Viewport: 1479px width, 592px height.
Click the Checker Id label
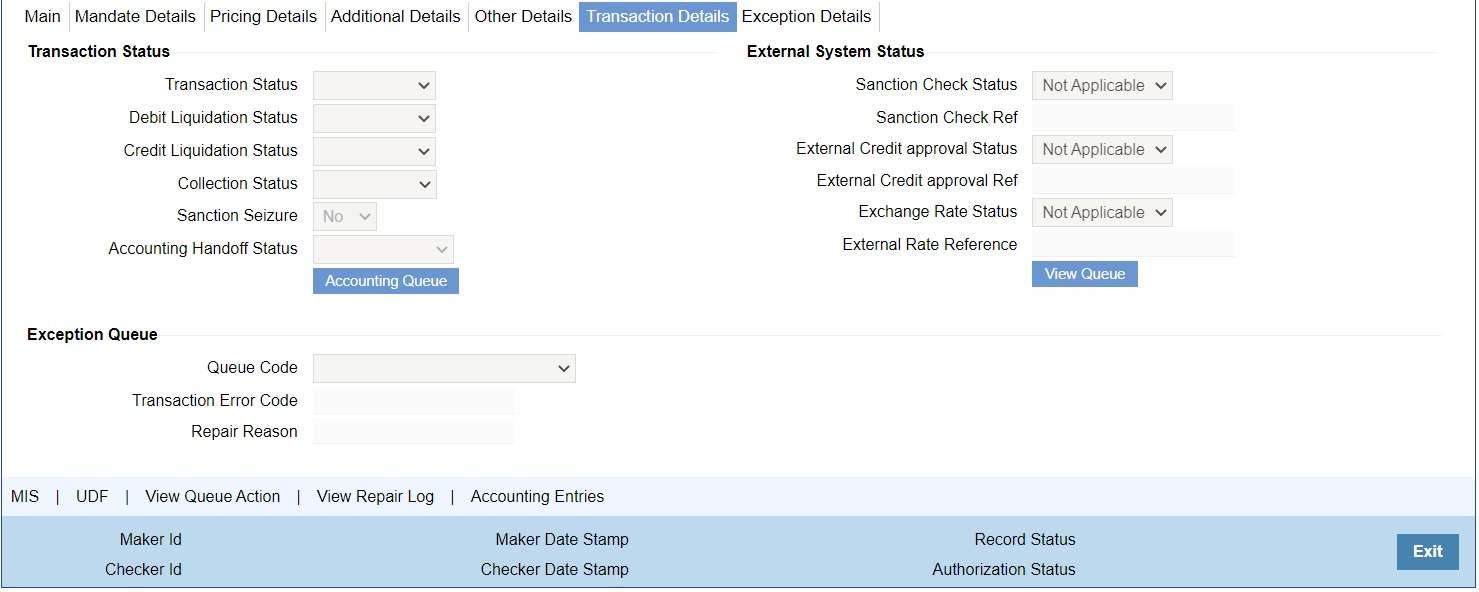[143, 569]
